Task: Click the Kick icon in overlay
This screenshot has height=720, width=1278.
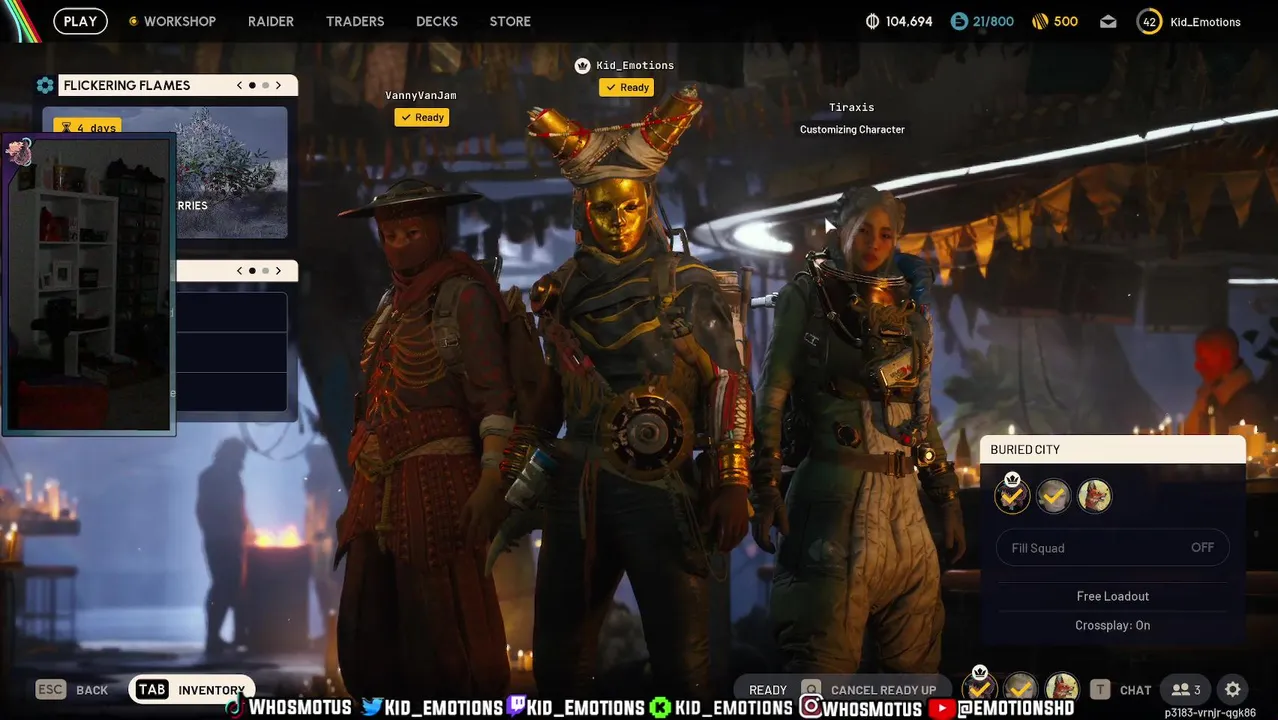Action: click(x=660, y=708)
